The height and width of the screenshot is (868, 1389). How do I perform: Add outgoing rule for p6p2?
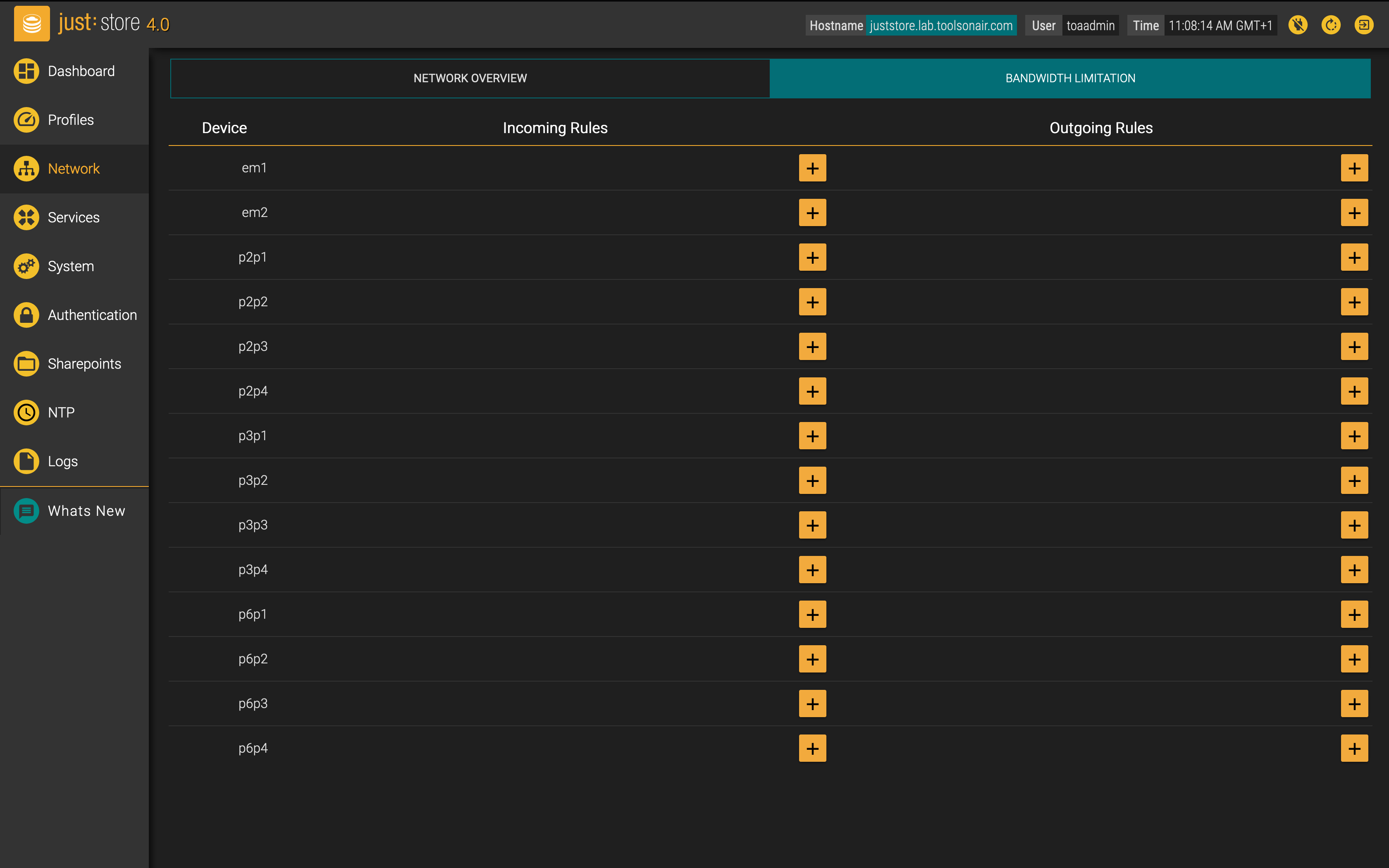tap(1354, 659)
